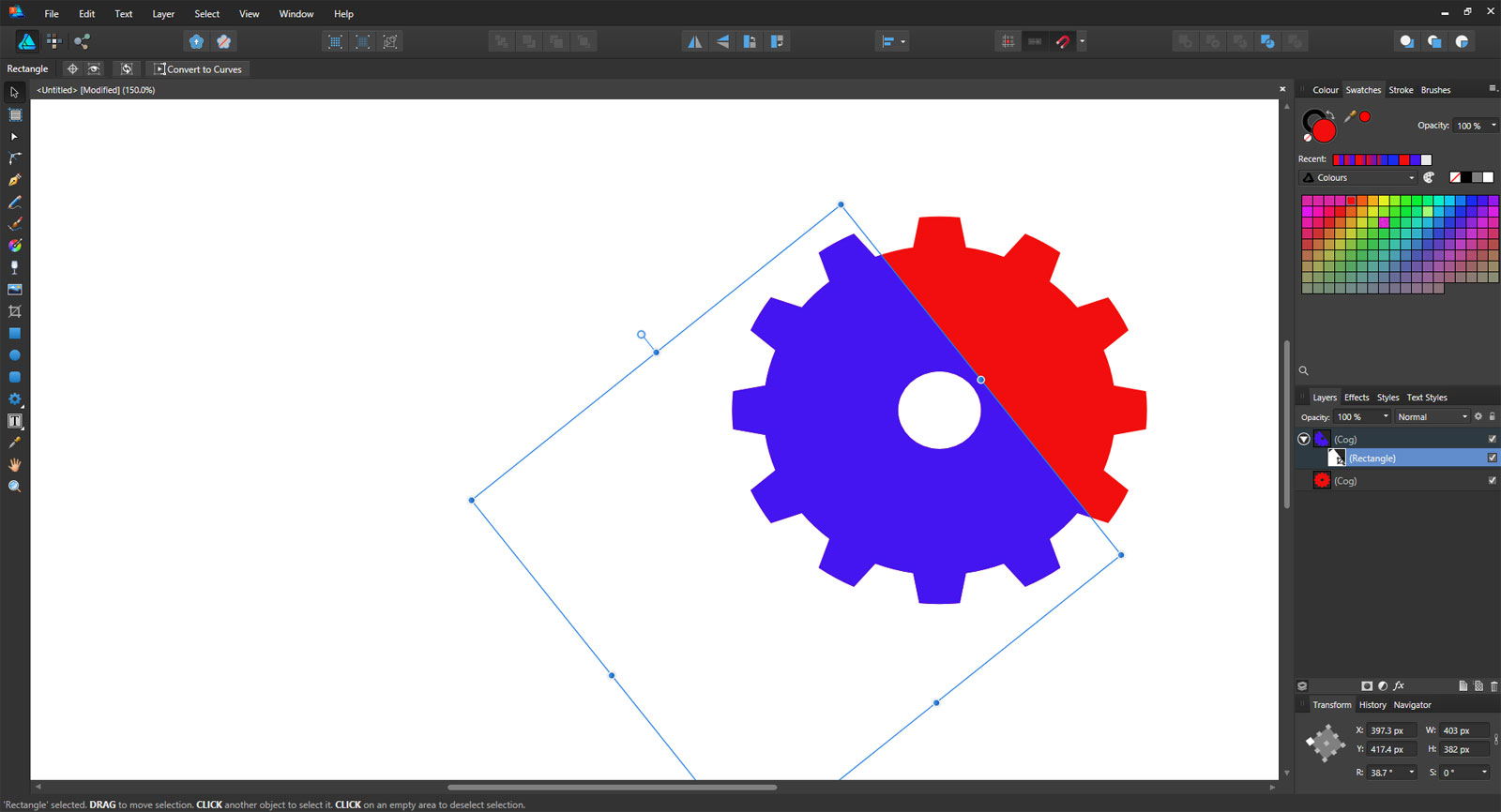Screen dimensions: 1501x812
Task: Click the boolean Intersect operation icon
Action: click(x=1240, y=41)
